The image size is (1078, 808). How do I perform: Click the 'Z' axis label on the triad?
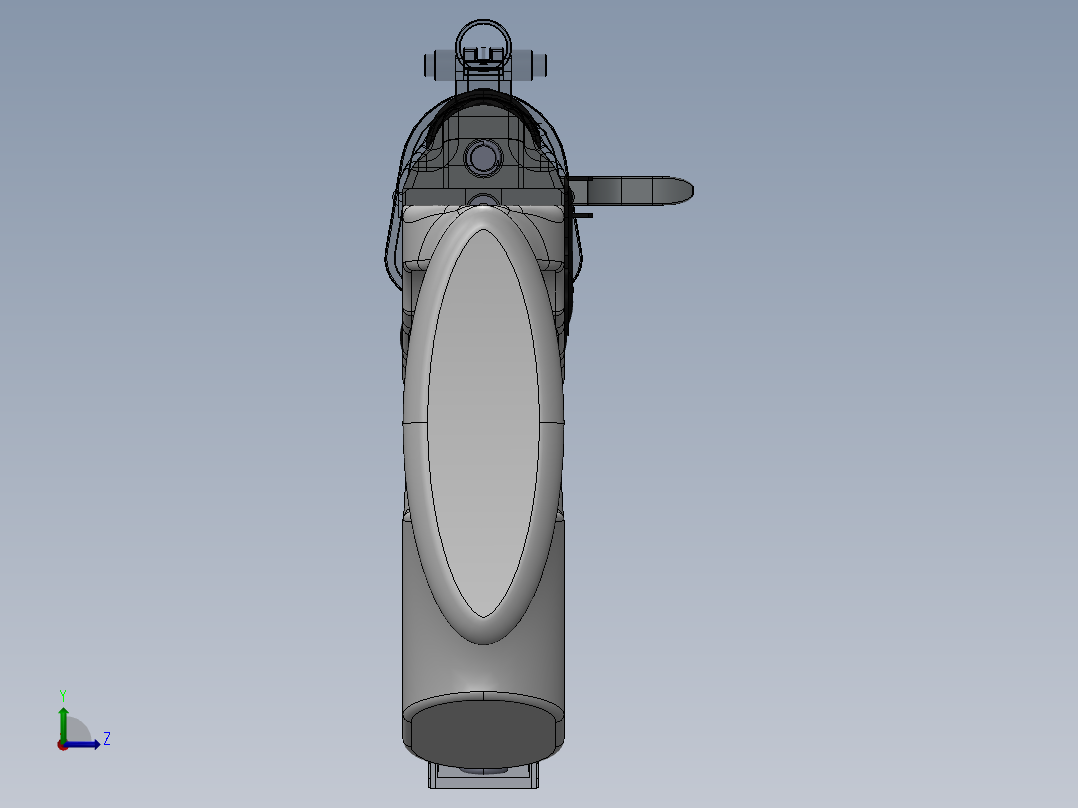107,739
